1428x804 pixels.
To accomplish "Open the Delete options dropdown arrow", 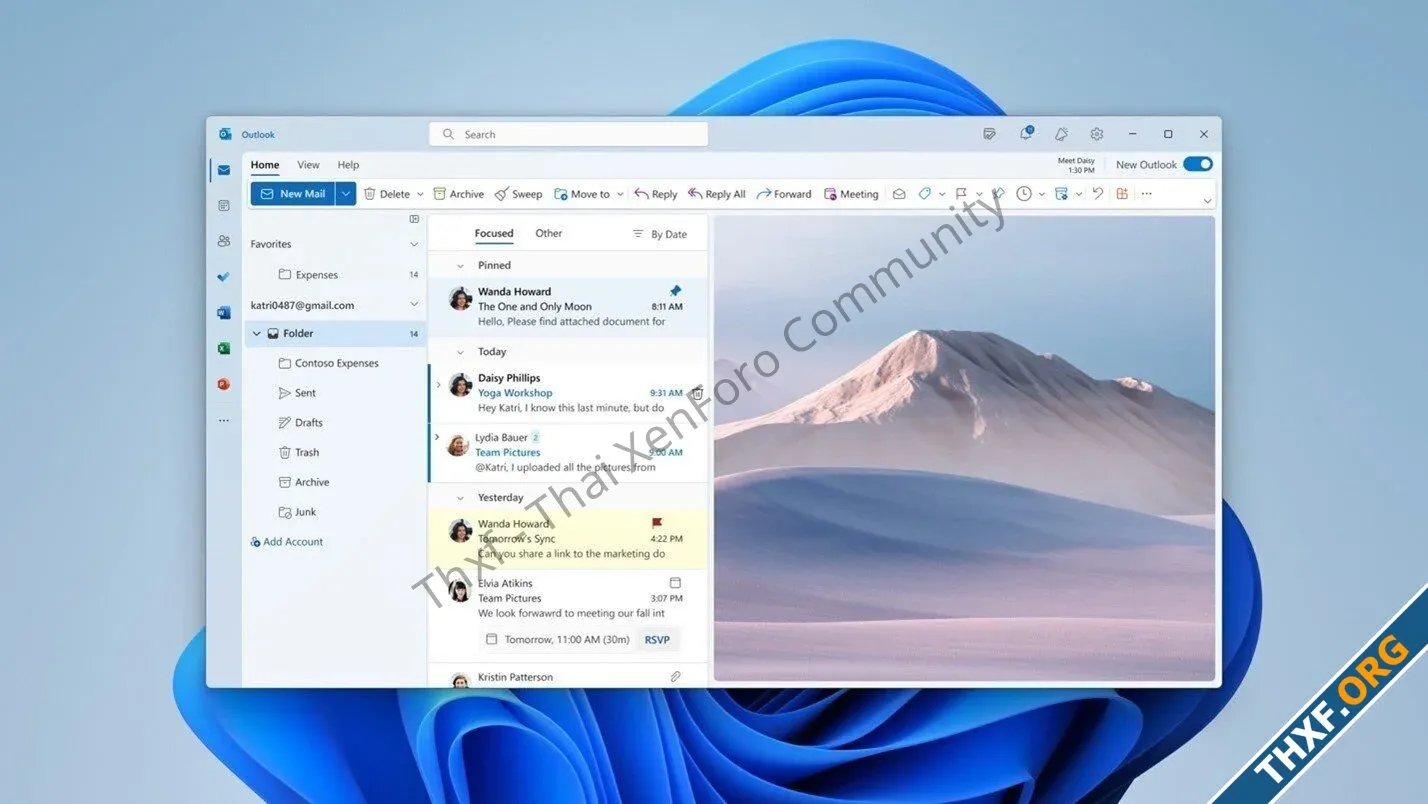I will [x=420, y=195].
